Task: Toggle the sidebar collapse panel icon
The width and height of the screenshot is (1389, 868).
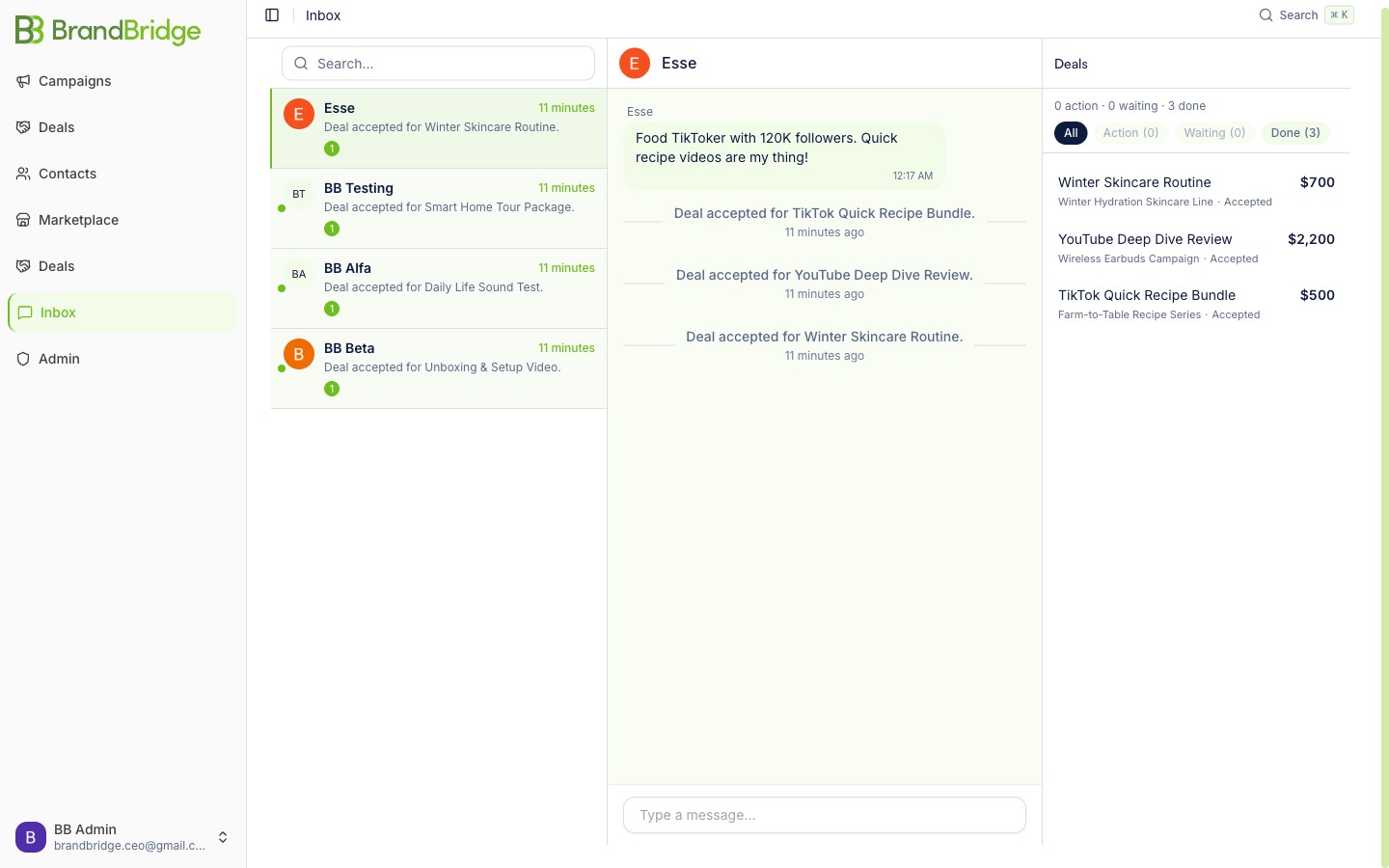Action: pos(272,14)
